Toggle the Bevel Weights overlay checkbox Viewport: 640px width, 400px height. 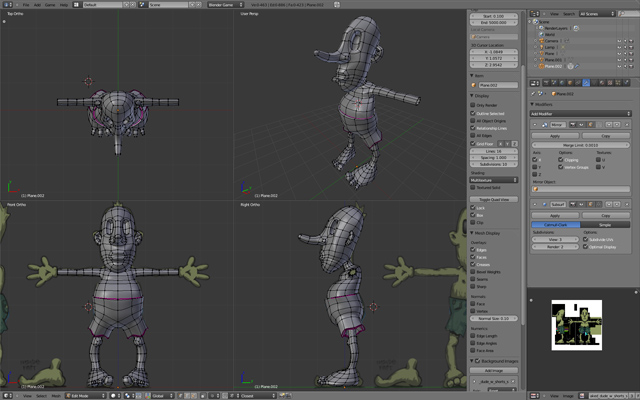coord(474,271)
